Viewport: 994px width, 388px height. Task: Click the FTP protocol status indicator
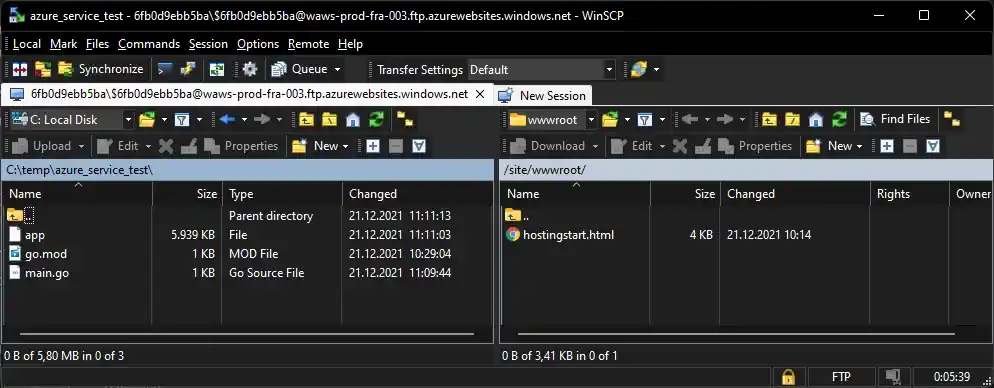(841, 377)
